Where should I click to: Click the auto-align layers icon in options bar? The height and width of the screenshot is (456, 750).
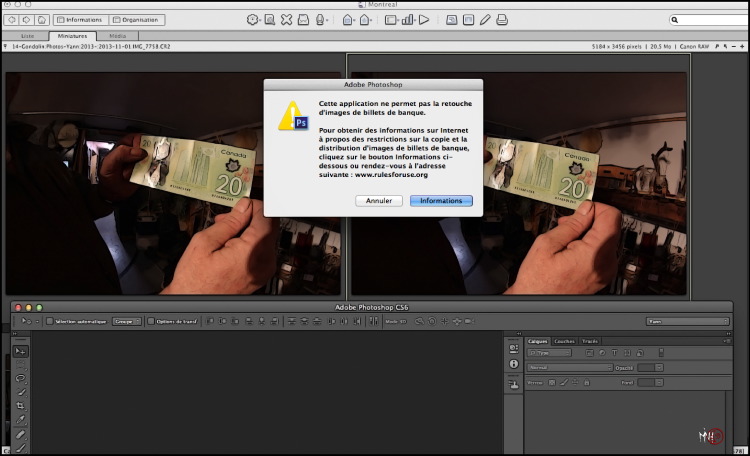(x=374, y=321)
